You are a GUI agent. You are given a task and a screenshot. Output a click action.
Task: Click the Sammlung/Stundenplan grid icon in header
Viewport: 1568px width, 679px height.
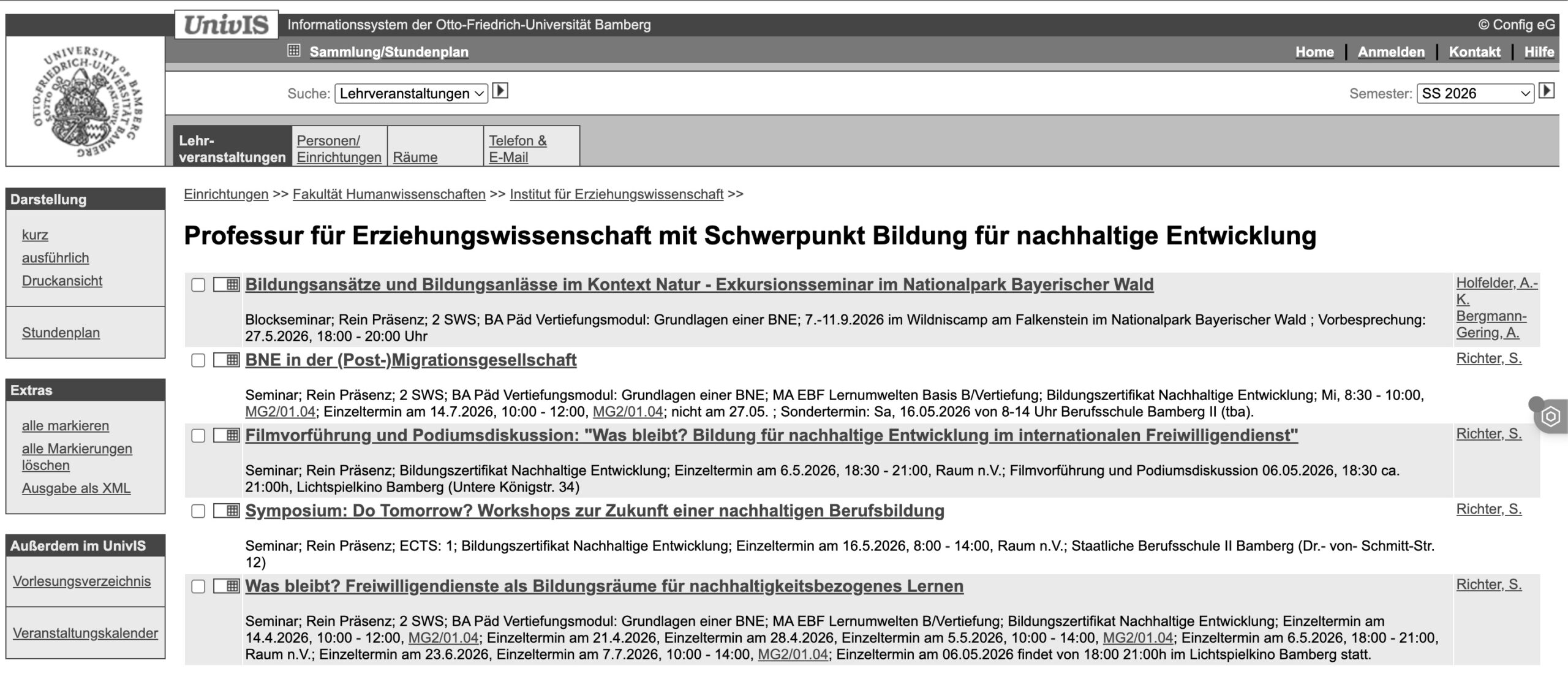click(294, 51)
